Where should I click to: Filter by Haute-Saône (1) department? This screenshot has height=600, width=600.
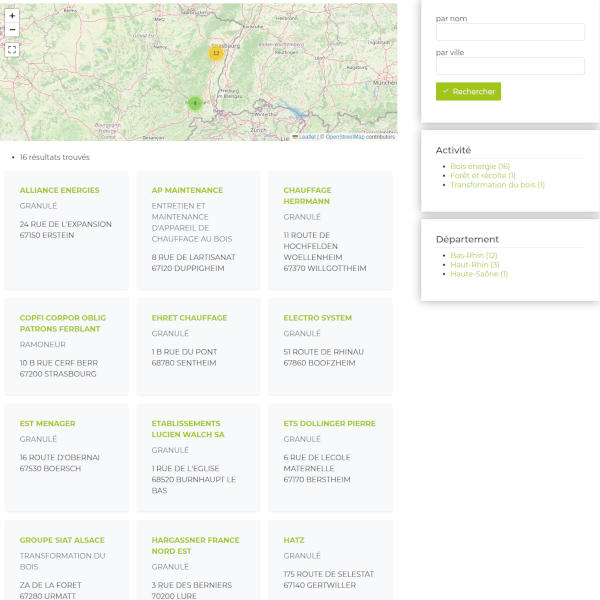[x=479, y=274]
